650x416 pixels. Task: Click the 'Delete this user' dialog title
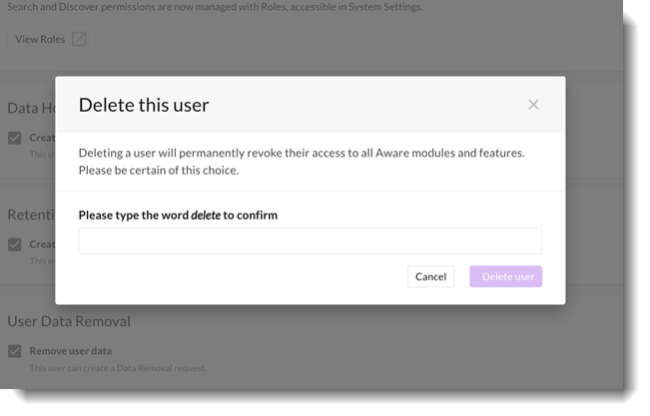point(144,105)
